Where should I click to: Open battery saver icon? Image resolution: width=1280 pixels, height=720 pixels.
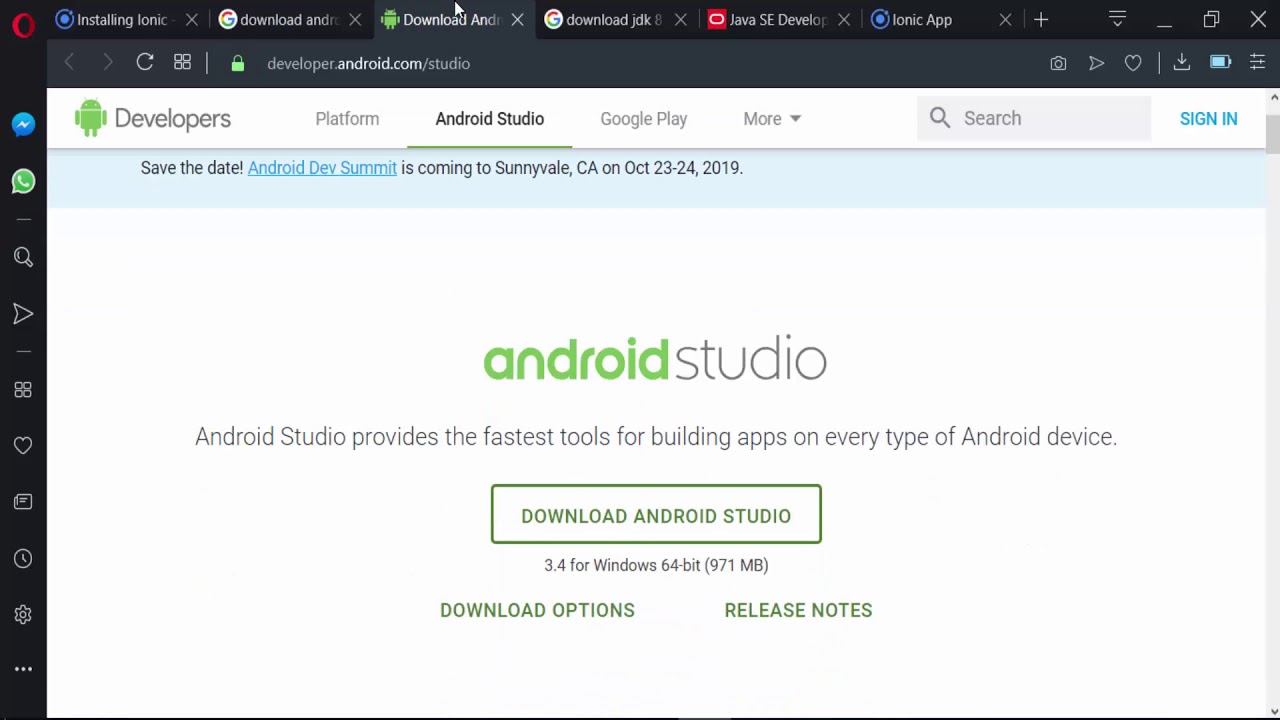(1220, 62)
